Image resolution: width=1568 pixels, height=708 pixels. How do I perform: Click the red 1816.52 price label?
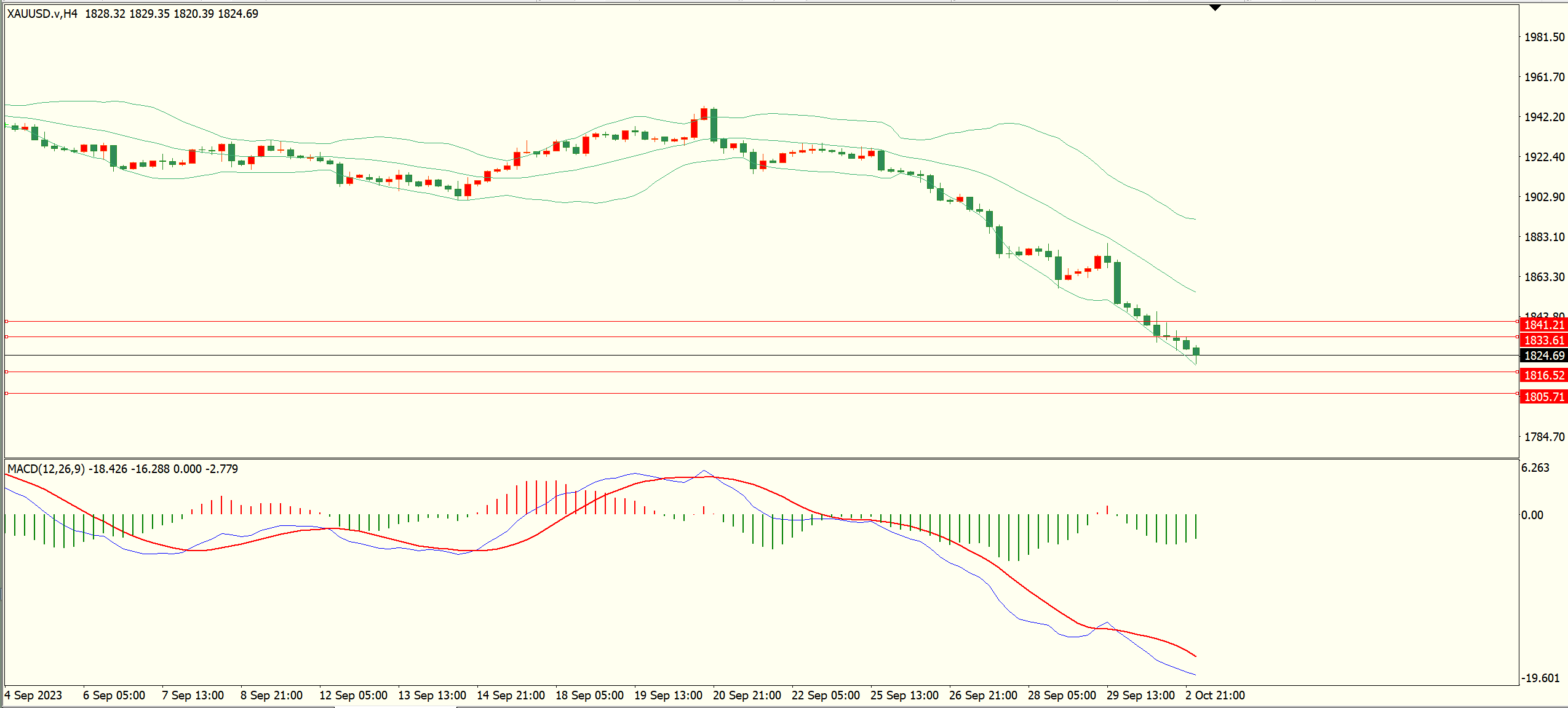1543,375
